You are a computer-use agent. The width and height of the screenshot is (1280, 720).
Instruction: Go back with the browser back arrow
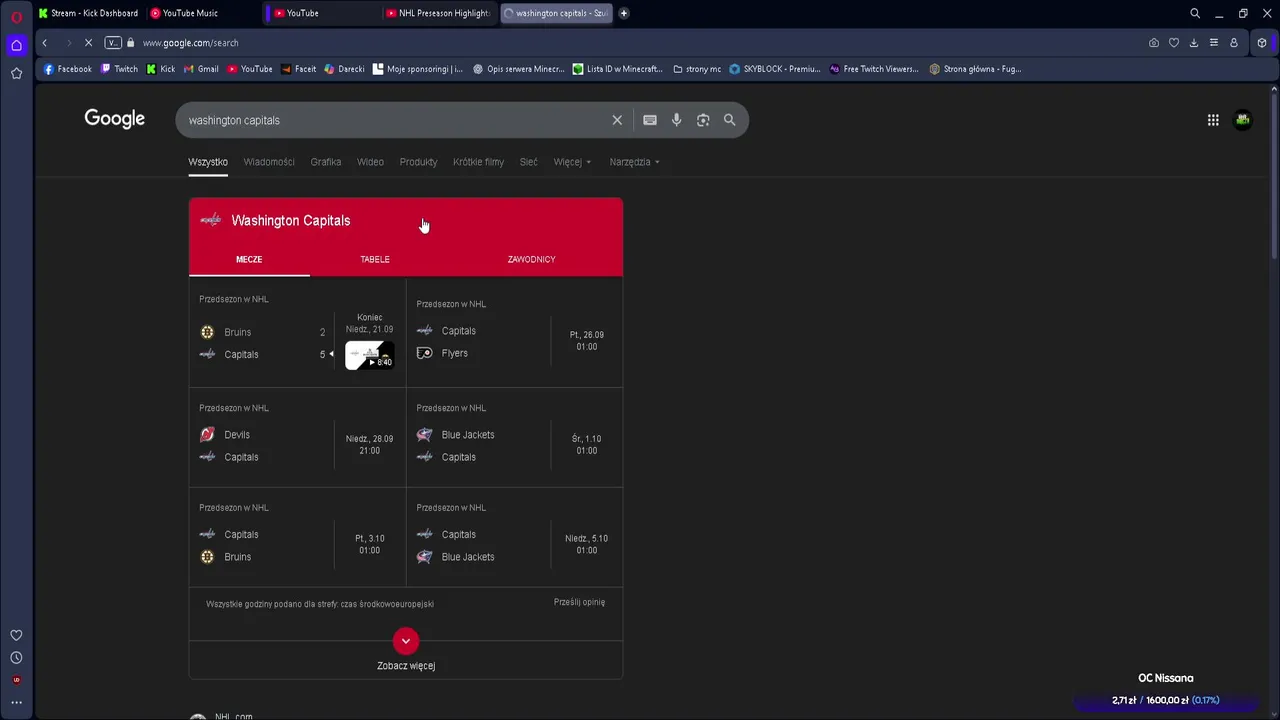click(44, 43)
